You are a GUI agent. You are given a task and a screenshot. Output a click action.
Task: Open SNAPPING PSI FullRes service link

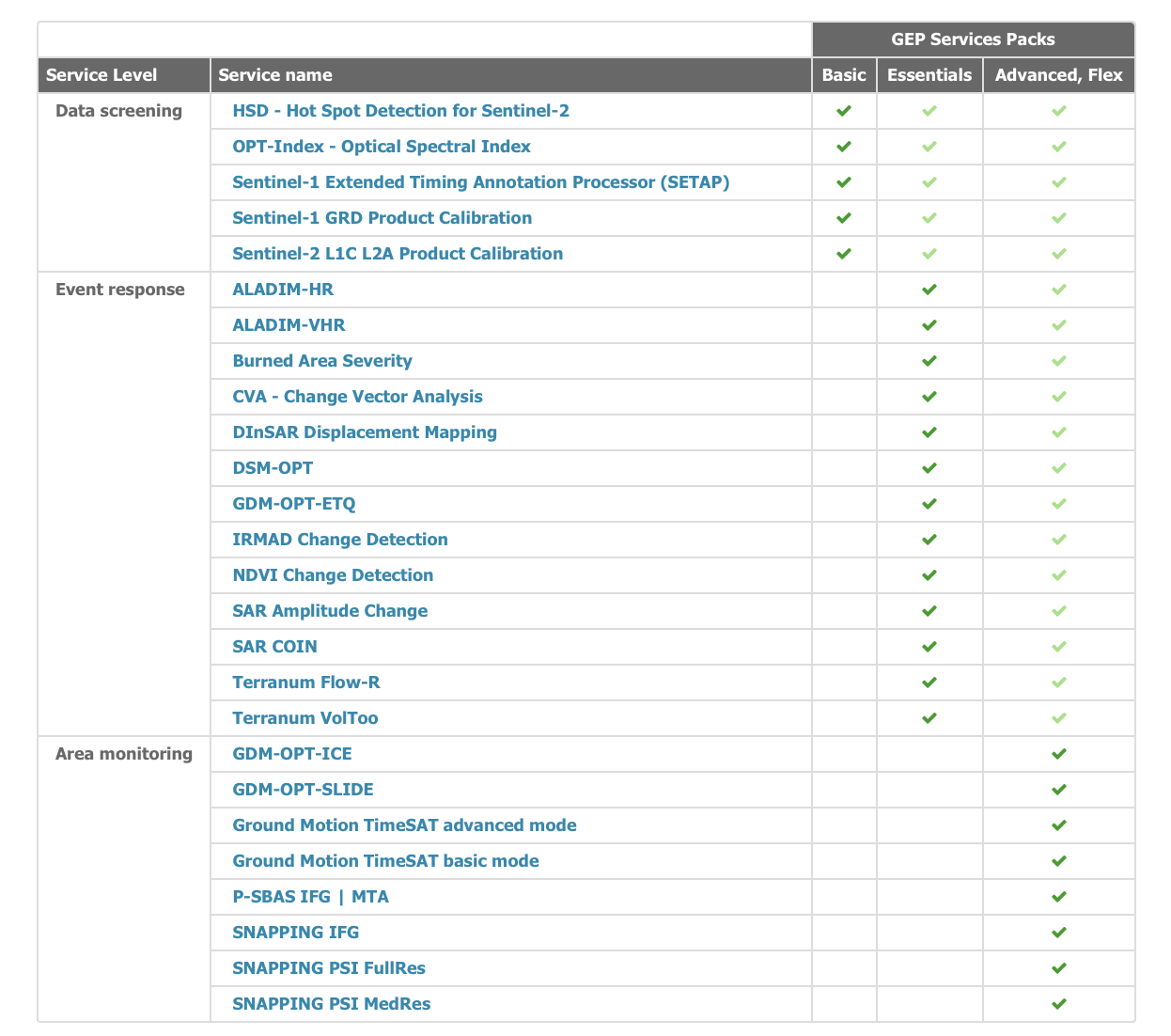coord(328,968)
